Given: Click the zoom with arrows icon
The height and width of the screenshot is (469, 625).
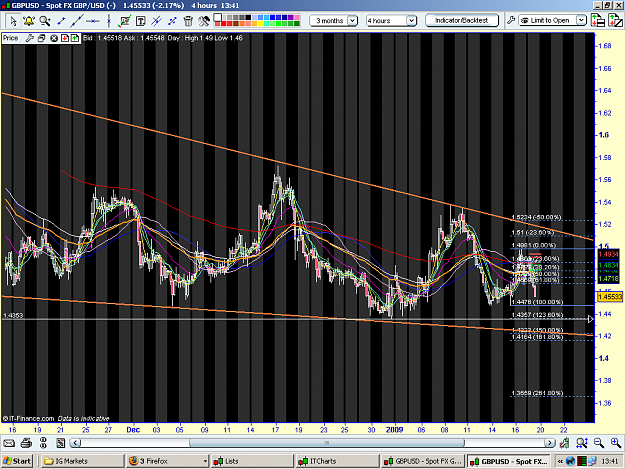Looking at the screenshot, I should [582, 443].
